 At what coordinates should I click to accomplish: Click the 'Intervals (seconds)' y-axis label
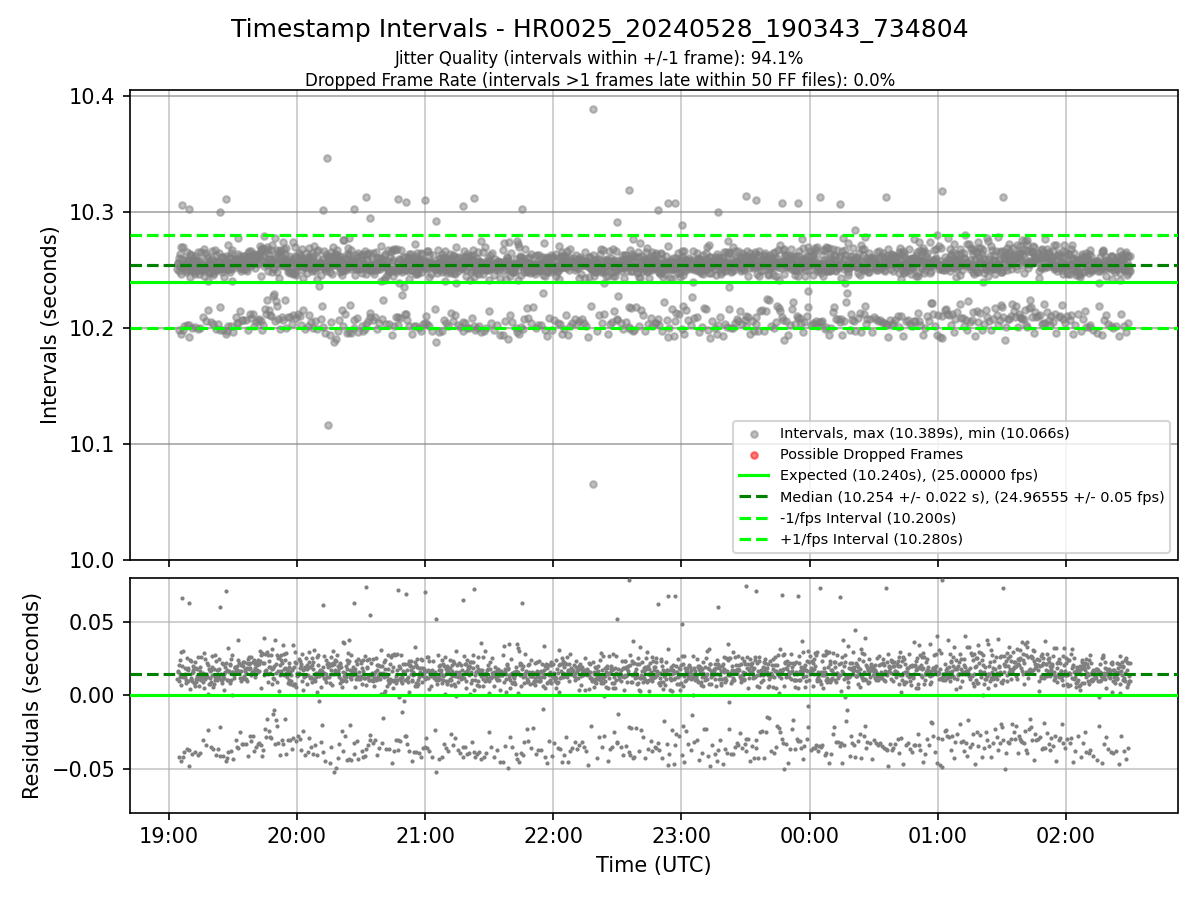pyautogui.click(x=50, y=325)
